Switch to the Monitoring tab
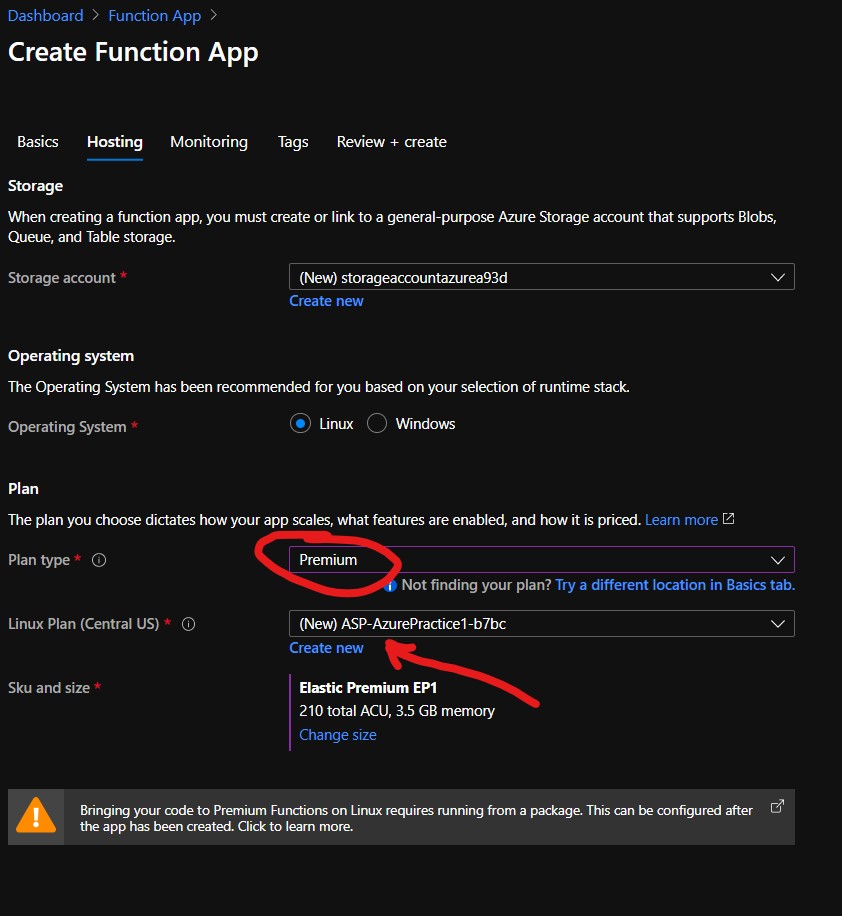842x916 pixels. click(208, 142)
